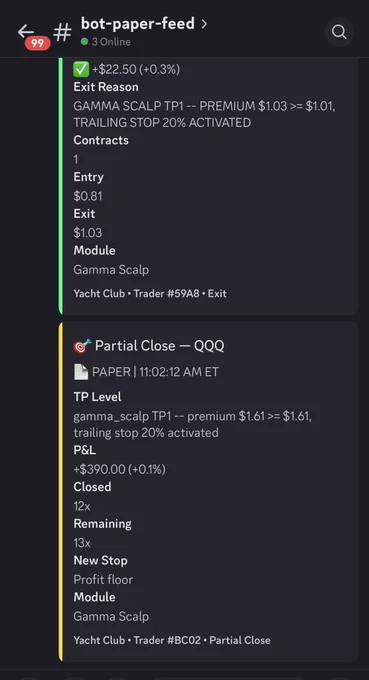The height and width of the screenshot is (680, 369).
Task: Tap the hashtag channel icon
Action: tap(62, 33)
